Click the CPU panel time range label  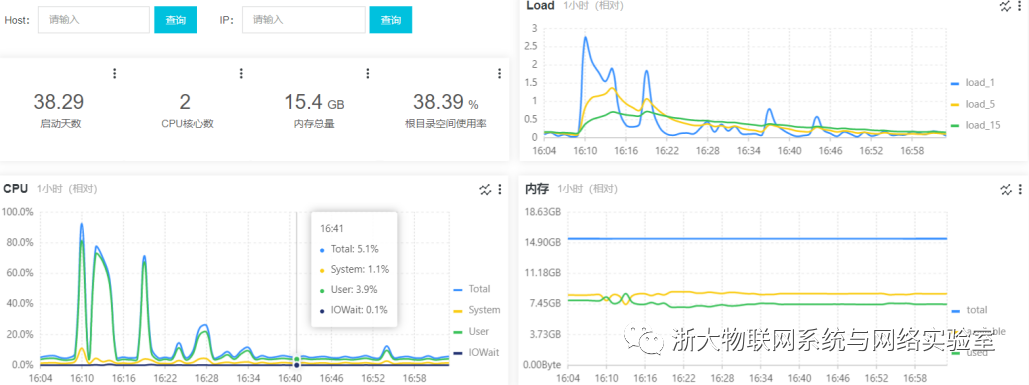coord(68,189)
